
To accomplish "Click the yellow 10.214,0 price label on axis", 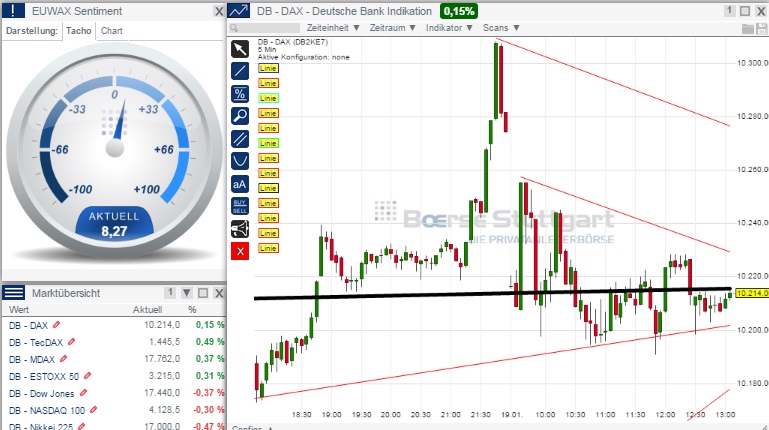I will pyautogui.click(x=751, y=293).
